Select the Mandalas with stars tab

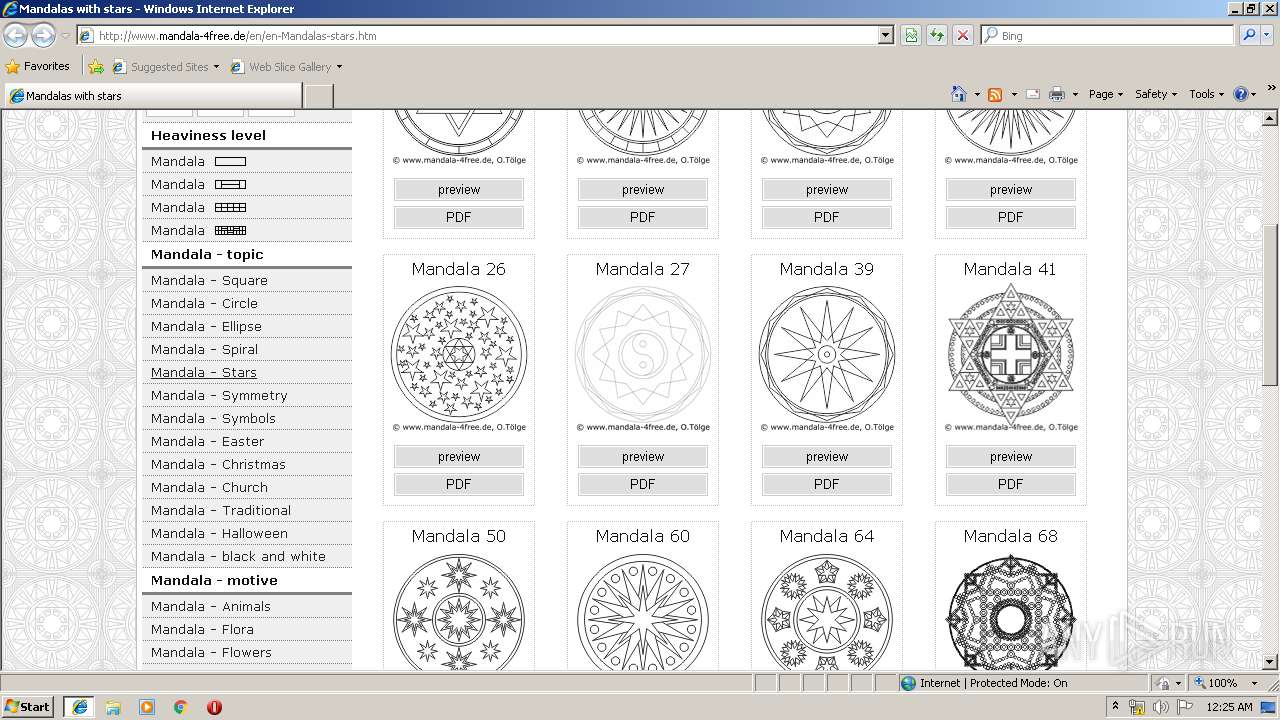tap(153, 96)
